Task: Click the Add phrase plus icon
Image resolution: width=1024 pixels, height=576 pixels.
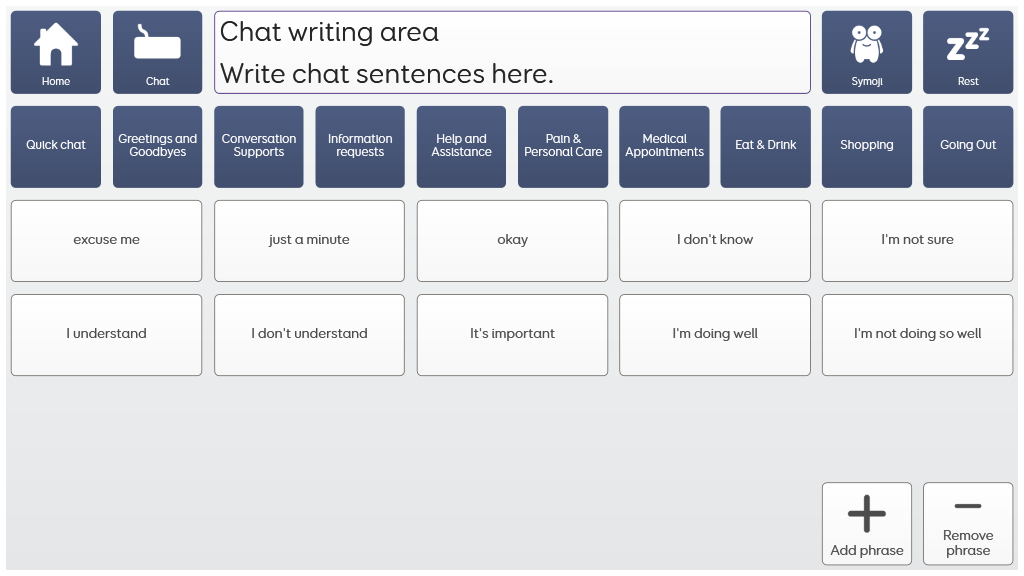Action: click(866, 514)
